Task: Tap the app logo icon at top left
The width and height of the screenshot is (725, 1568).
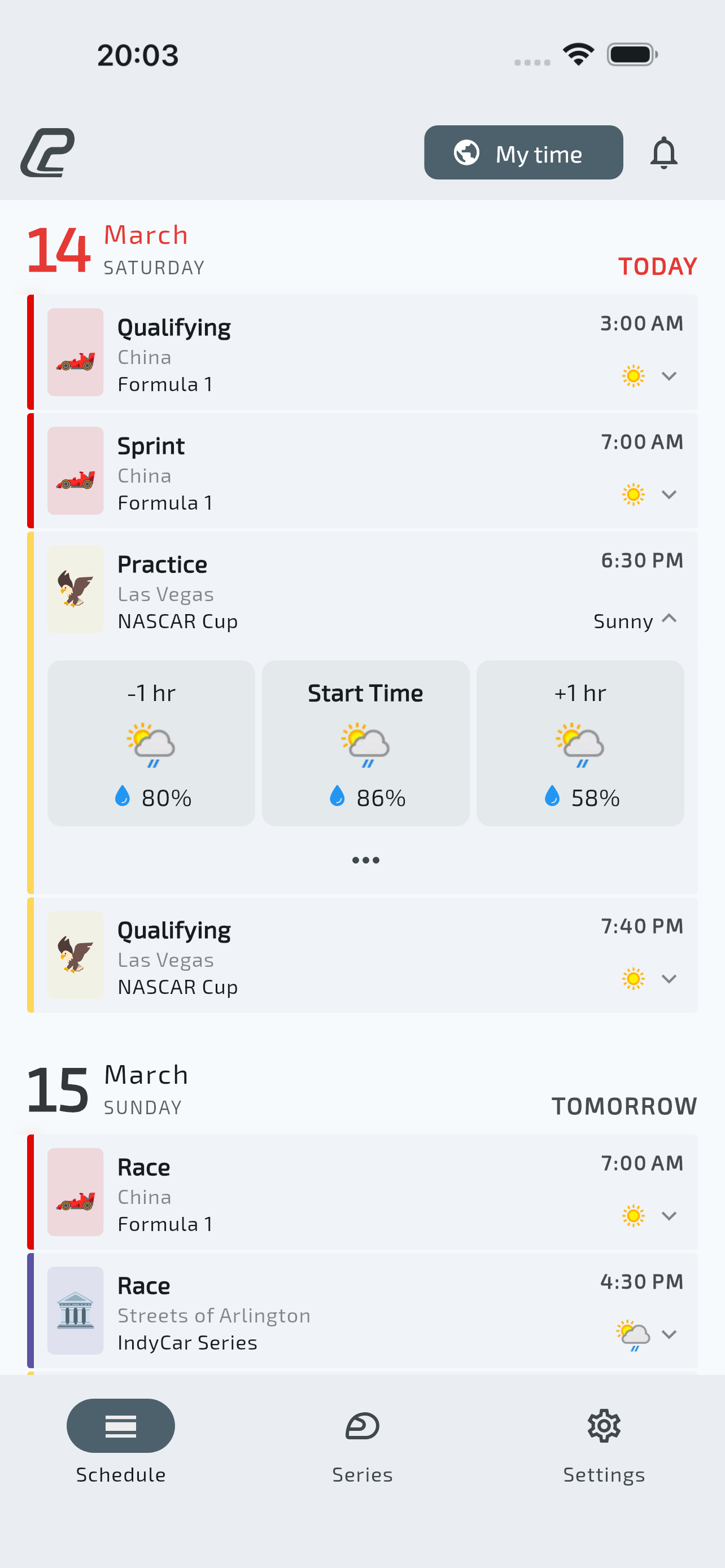Action: [x=47, y=153]
